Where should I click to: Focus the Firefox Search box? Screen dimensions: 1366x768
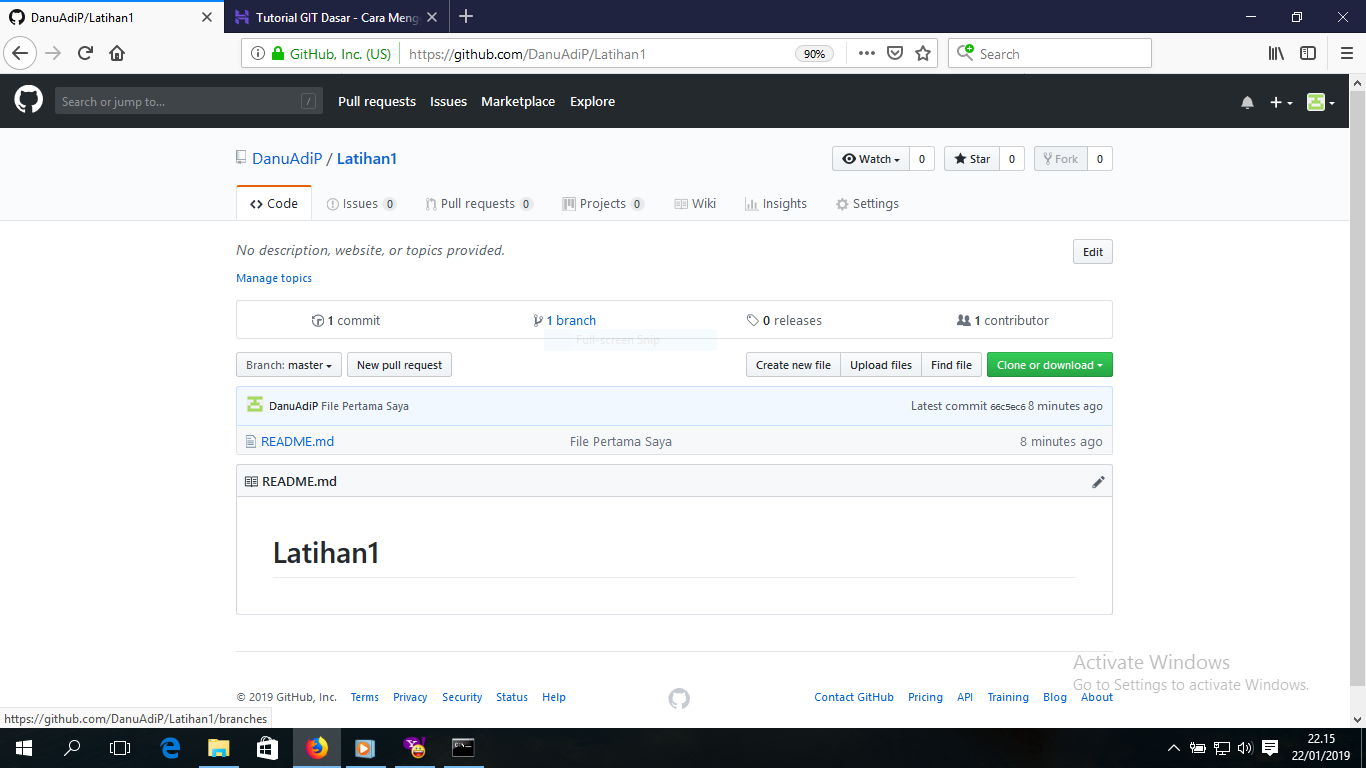point(1049,53)
